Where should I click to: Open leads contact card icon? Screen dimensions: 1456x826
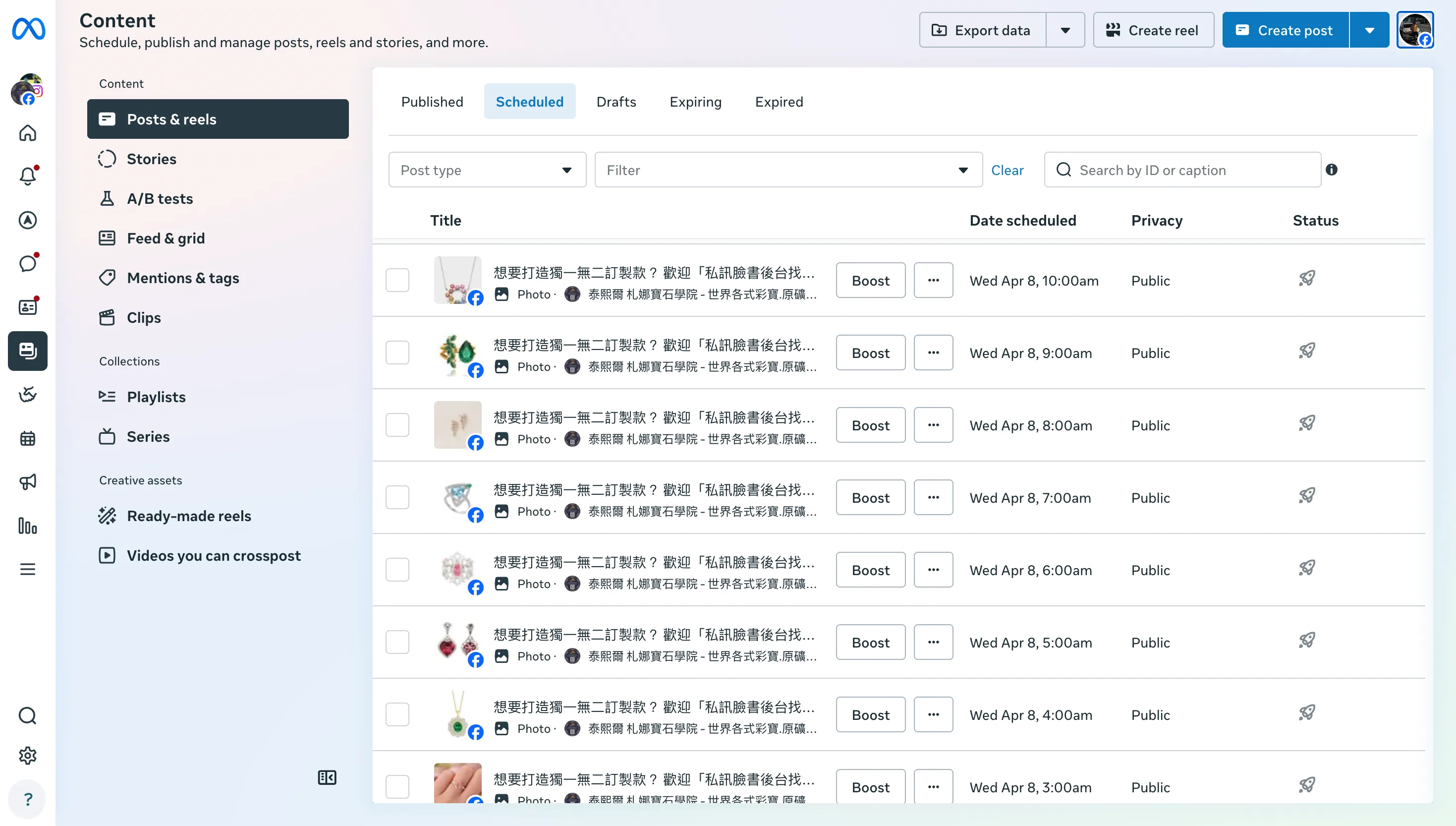pos(28,307)
